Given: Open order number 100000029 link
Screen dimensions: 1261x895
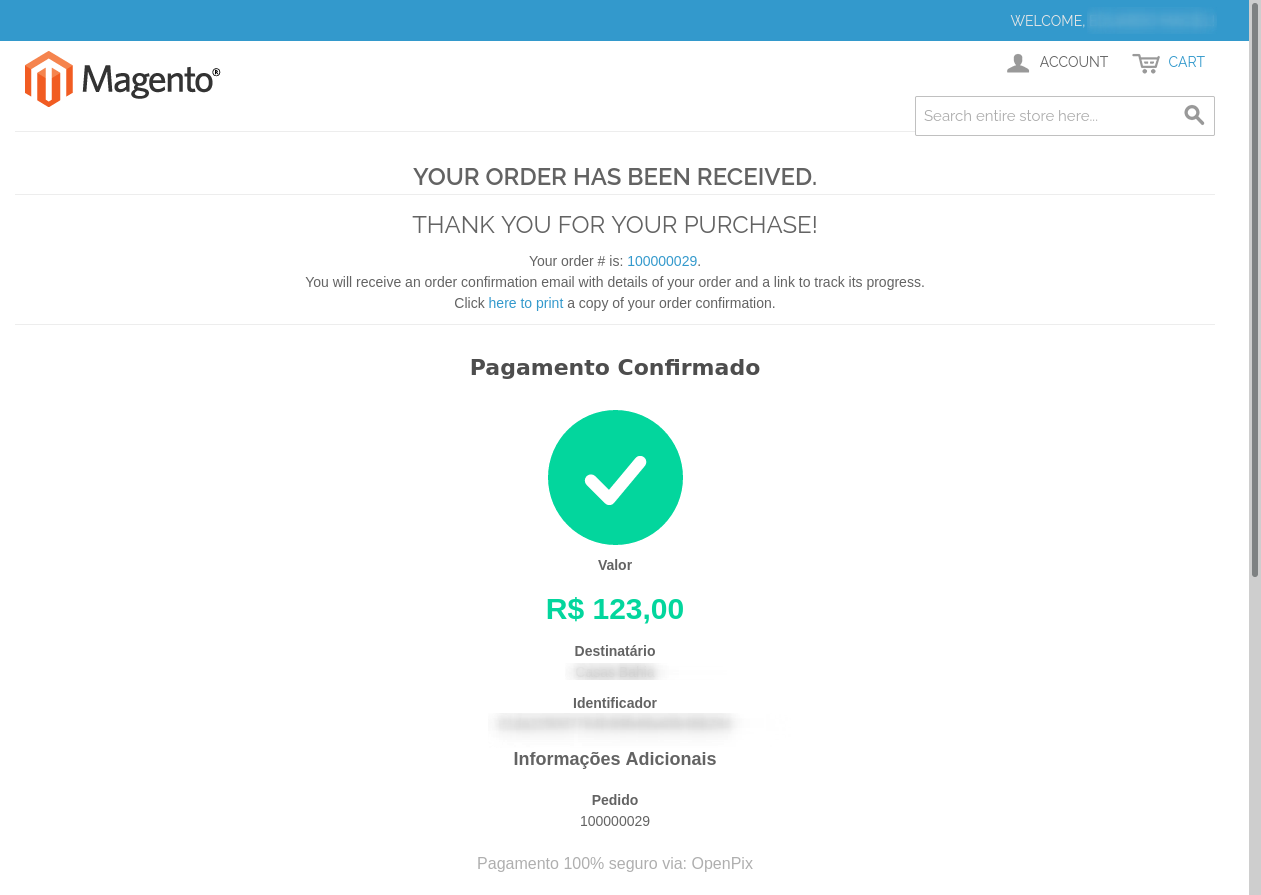Looking at the screenshot, I should click(x=662, y=261).
